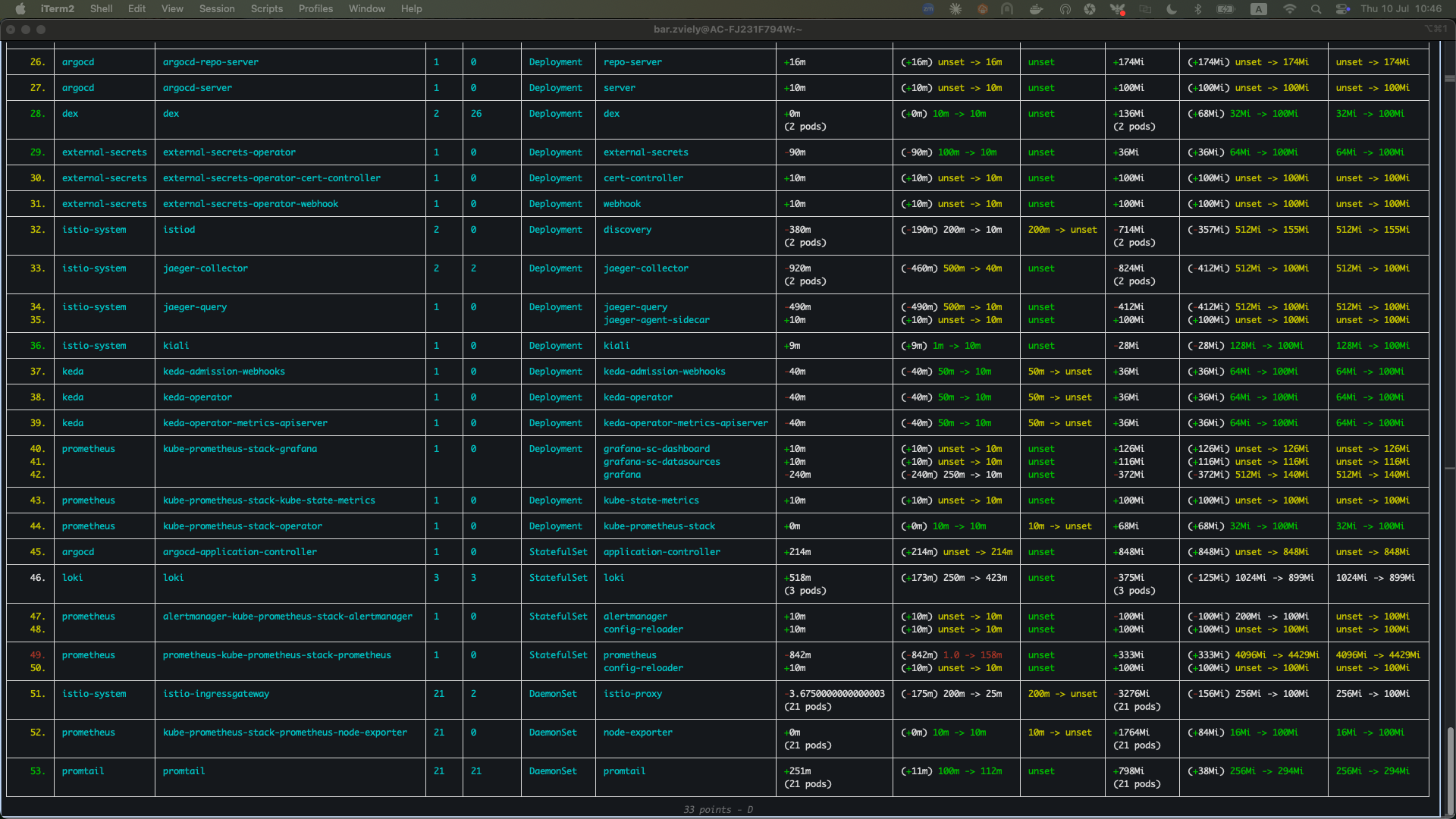
Task: Click the external-secrets-operator-cert-controller cell
Action: [271, 178]
